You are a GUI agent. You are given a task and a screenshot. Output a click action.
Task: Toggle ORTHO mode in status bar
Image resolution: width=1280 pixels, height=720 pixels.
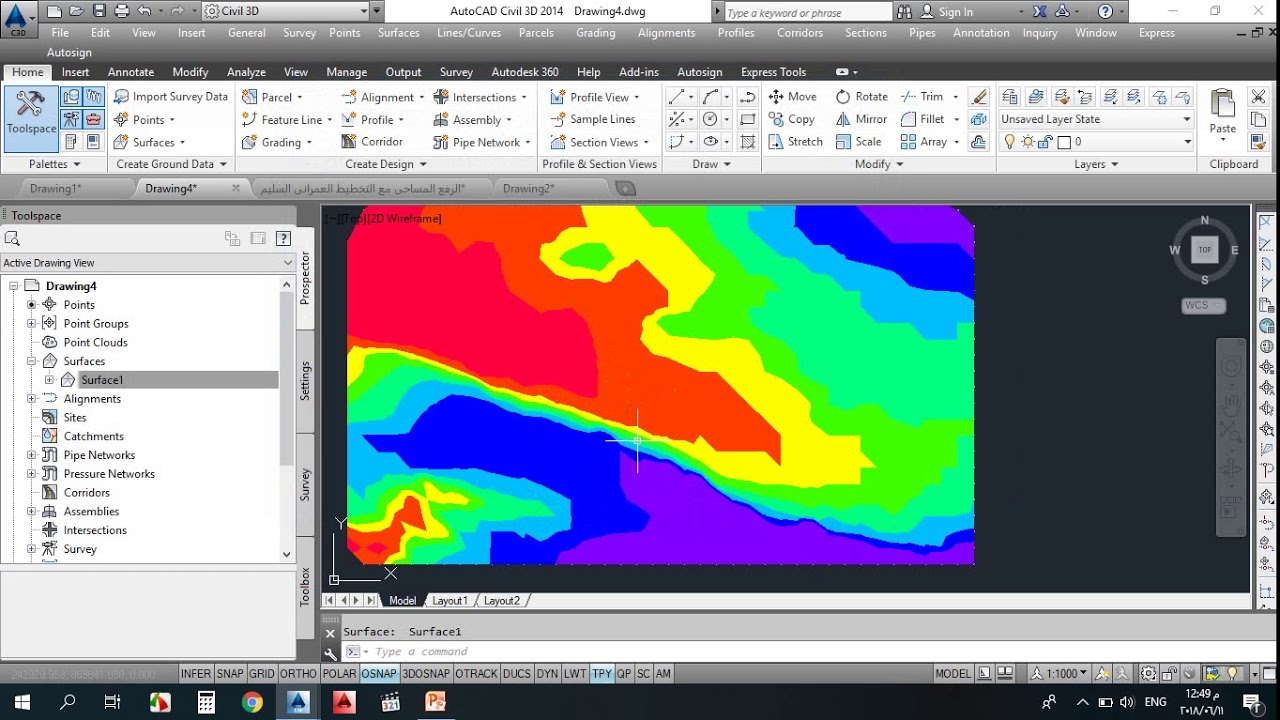(298, 674)
